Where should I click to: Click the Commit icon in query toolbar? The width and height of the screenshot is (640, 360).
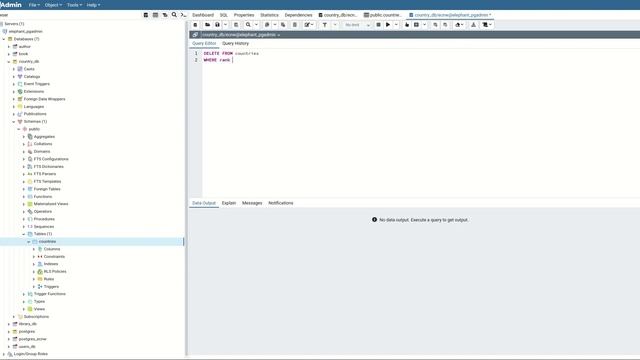436,25
